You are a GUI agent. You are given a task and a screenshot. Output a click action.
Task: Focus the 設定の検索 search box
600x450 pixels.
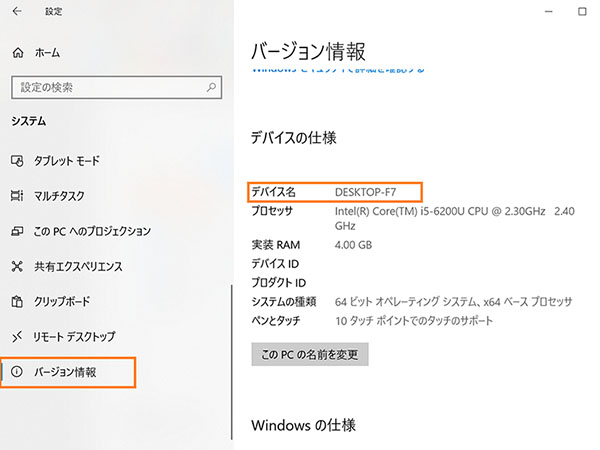pos(116,87)
